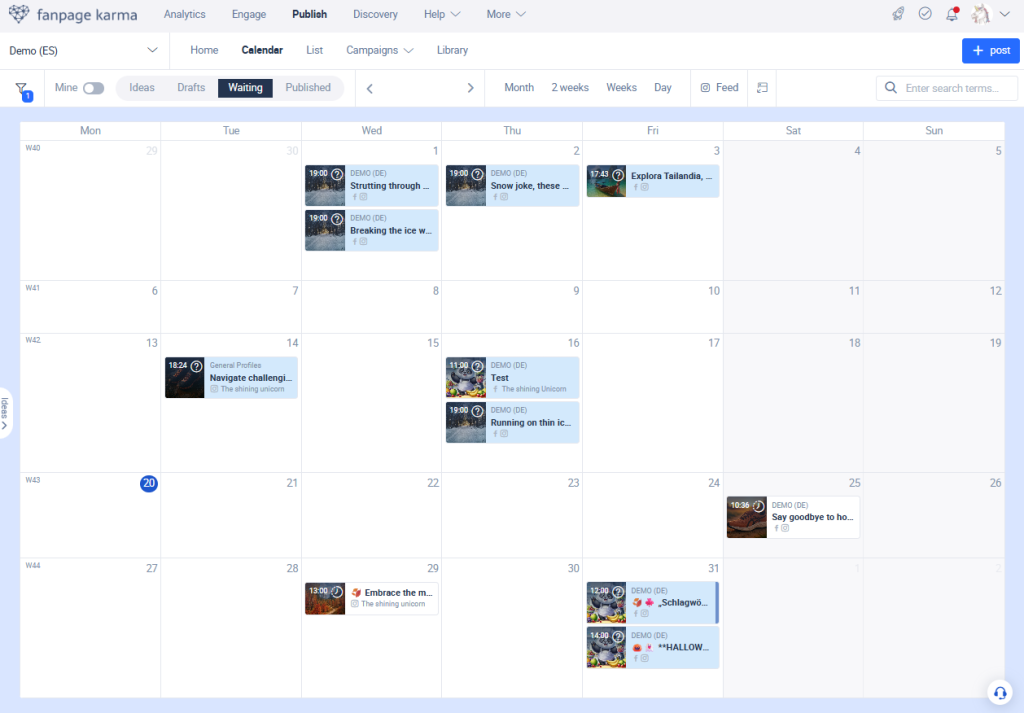
Task: Open the Analytics menu
Action: (185, 14)
